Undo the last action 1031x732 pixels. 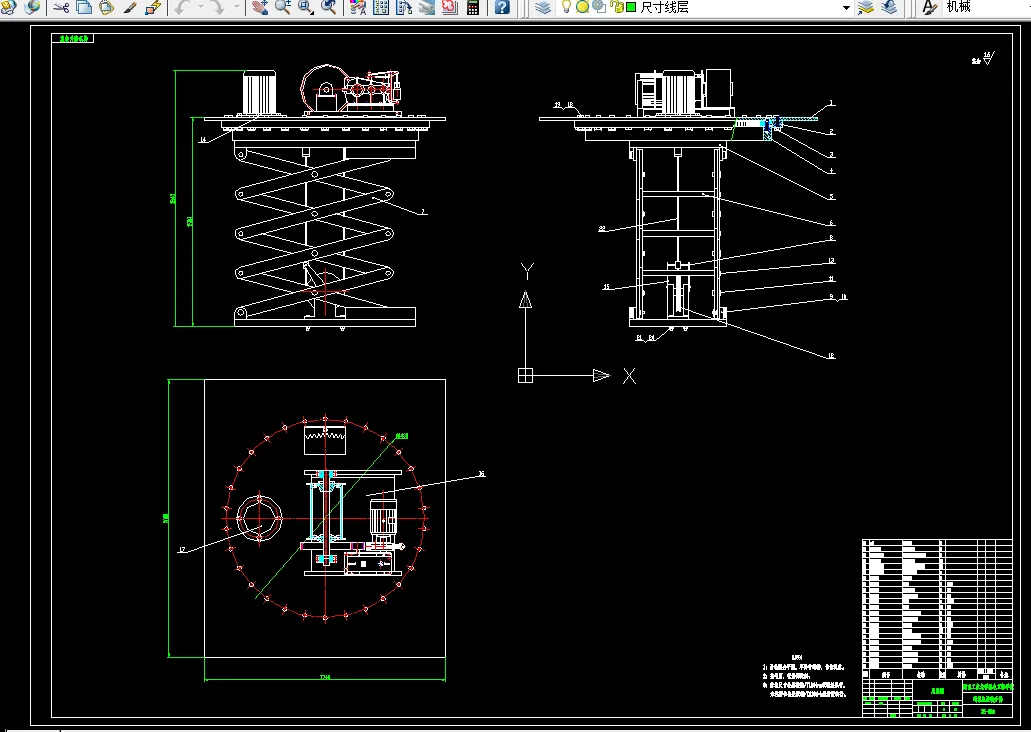coord(182,7)
